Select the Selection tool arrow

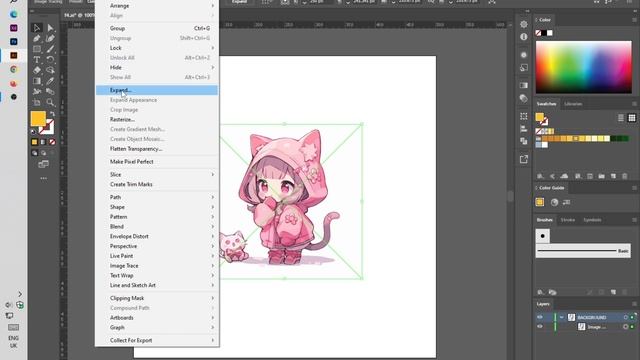coord(37,28)
